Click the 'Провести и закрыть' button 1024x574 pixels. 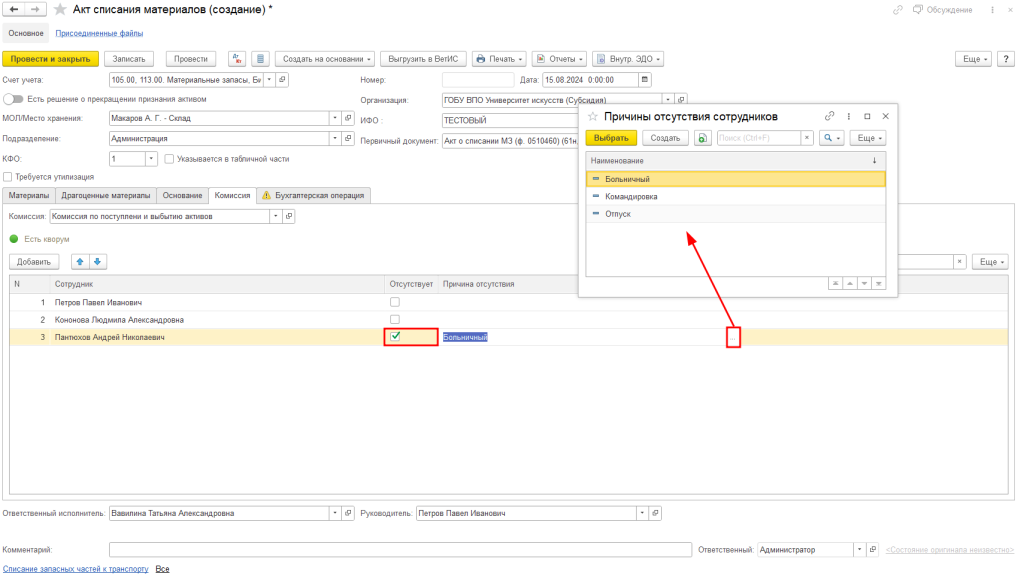[51, 59]
